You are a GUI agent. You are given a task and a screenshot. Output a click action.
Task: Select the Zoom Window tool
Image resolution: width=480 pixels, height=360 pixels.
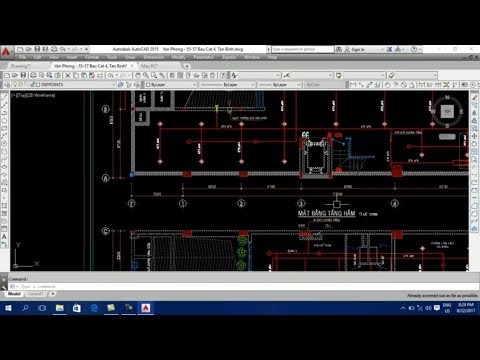[x=154, y=75]
